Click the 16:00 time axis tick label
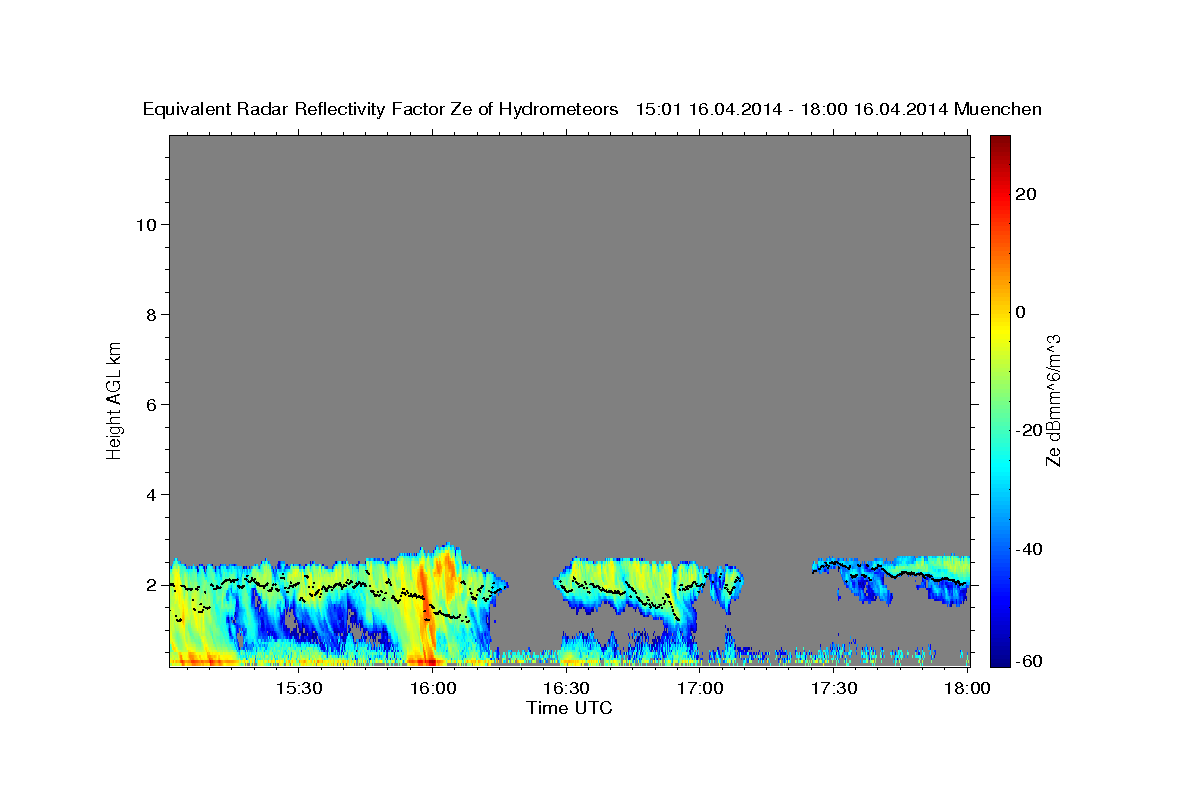Screen dimensions: 1200x800 432,688
